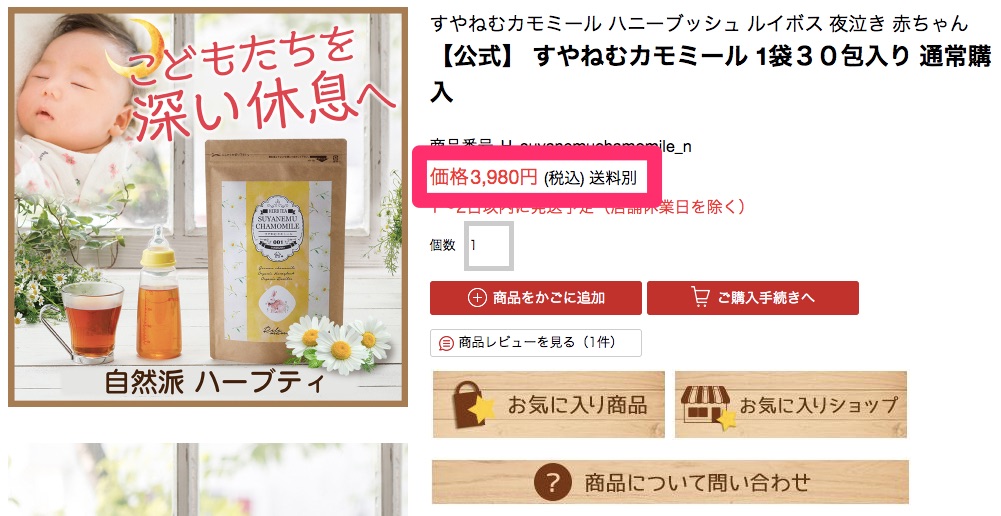This screenshot has height=516, width=1001.
Task: Click the shopping cart icon
Action: pos(700,297)
